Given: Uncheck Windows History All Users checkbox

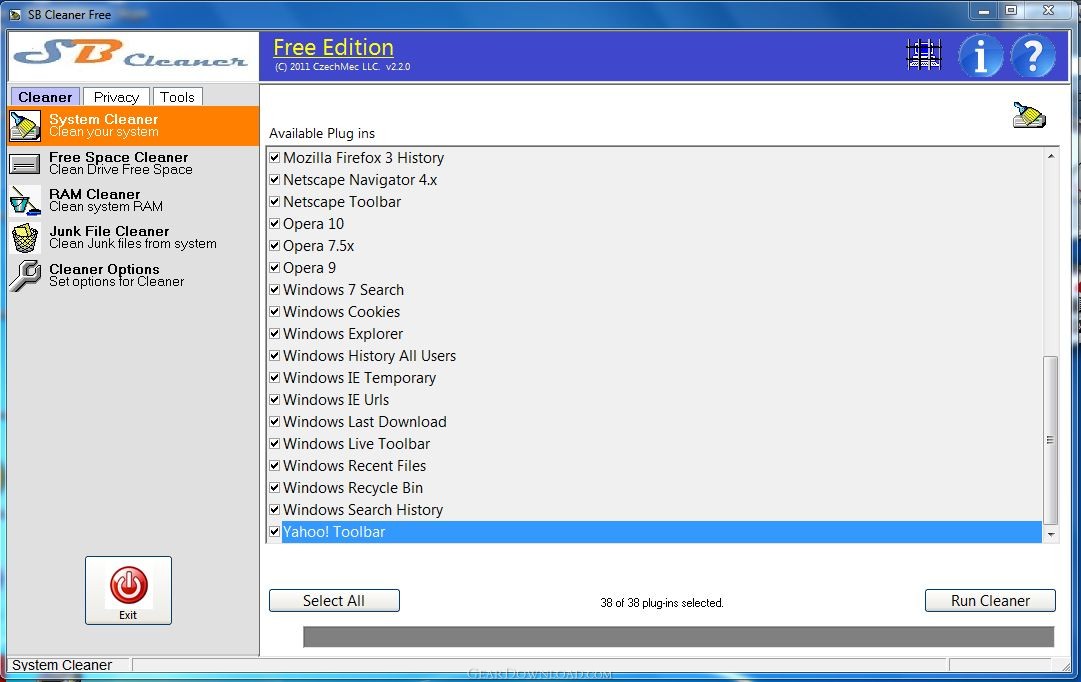Looking at the screenshot, I should (274, 356).
